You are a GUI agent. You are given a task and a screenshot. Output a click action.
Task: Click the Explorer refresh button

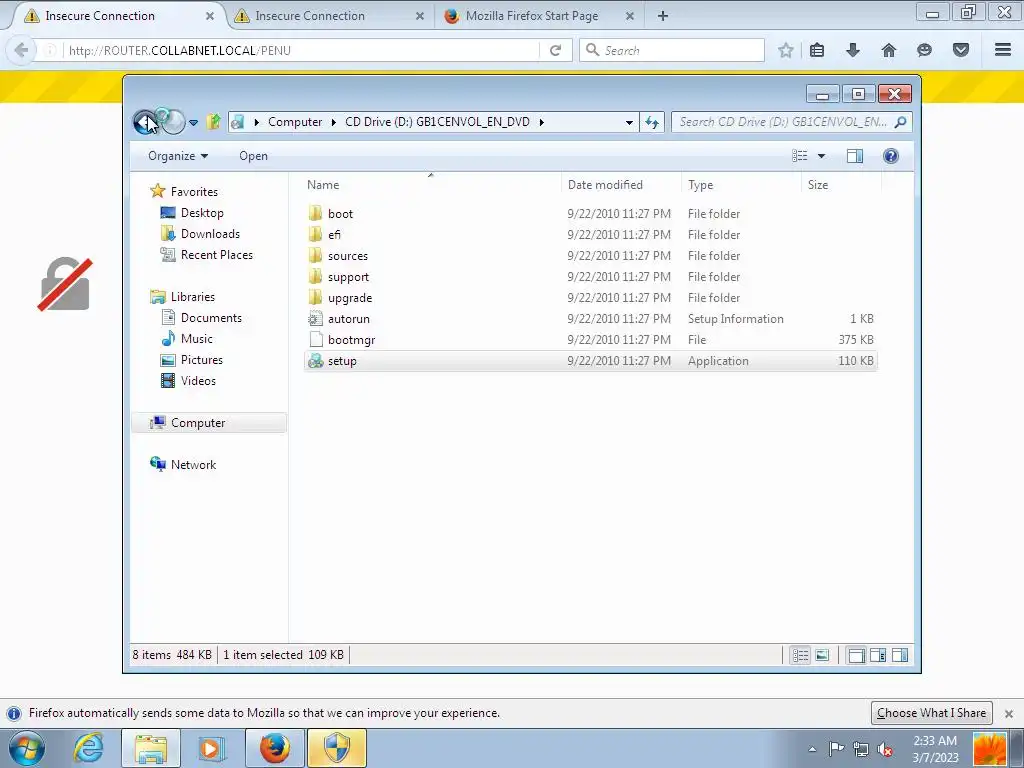[x=652, y=122]
